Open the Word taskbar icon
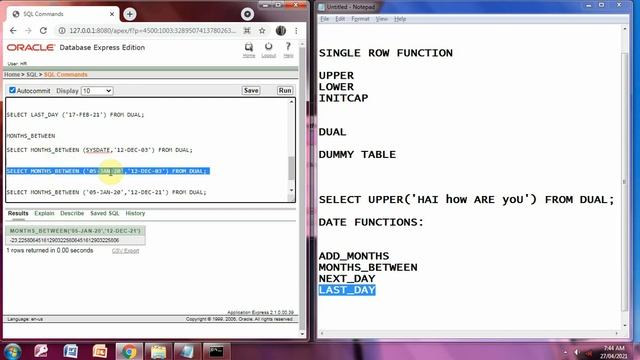 (71, 351)
